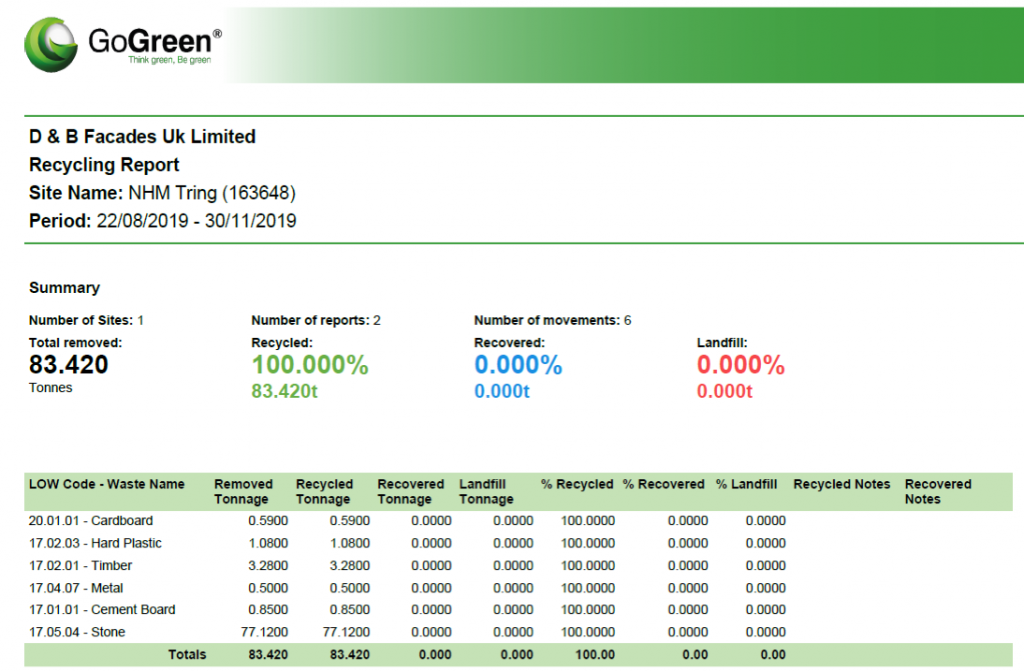This screenshot has width=1024, height=672.
Task: Click Metal removed tonnage 0.5000
Action: [x=268, y=588]
